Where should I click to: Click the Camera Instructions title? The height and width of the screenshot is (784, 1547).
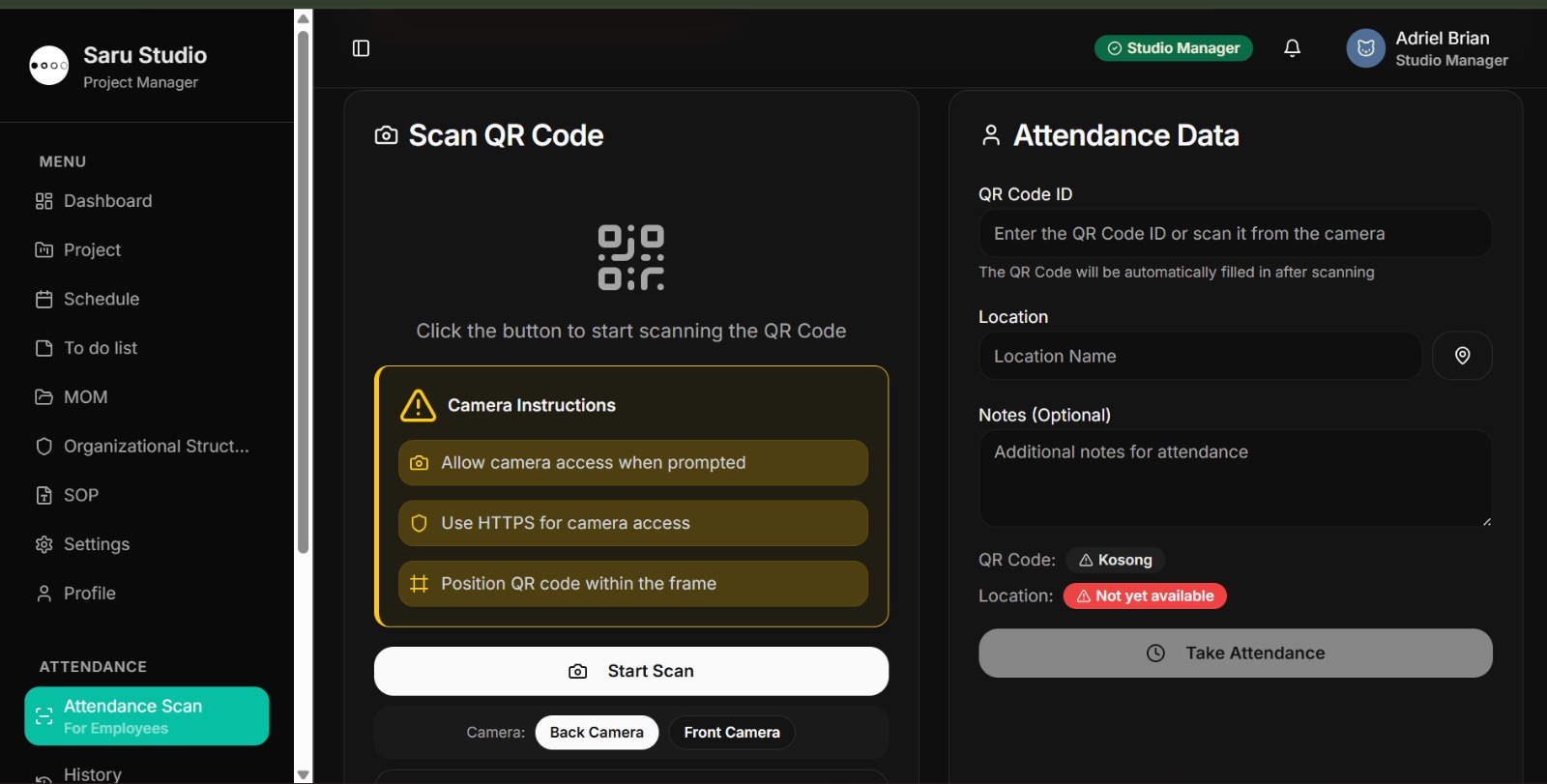point(532,406)
